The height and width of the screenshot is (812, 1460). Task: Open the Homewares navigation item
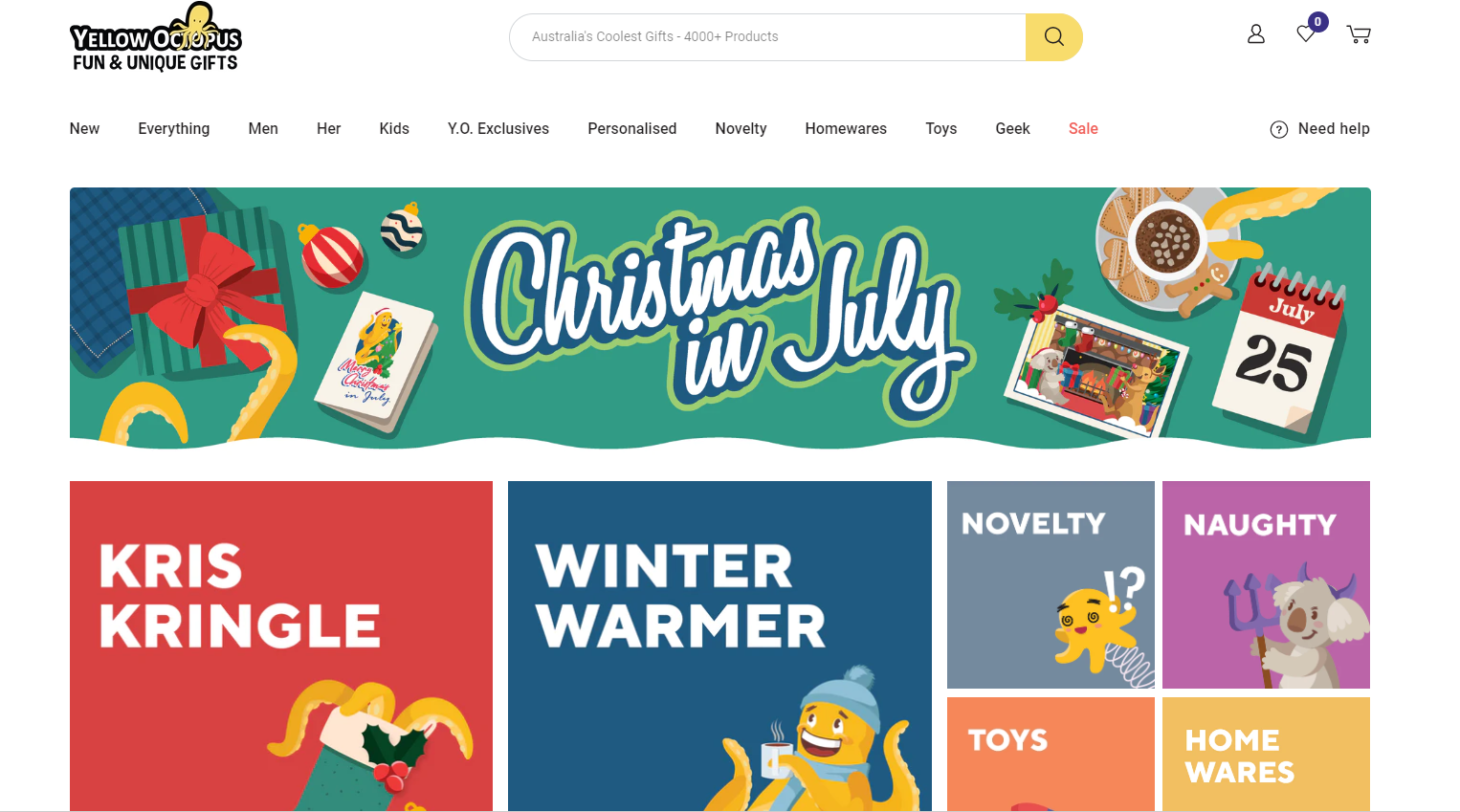point(846,128)
